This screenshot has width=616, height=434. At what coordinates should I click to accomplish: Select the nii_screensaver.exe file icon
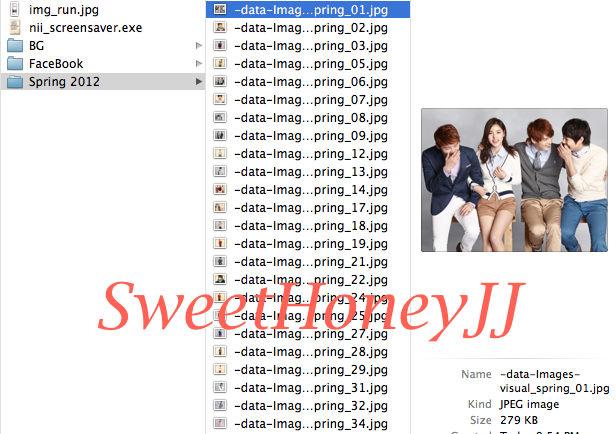(15, 27)
